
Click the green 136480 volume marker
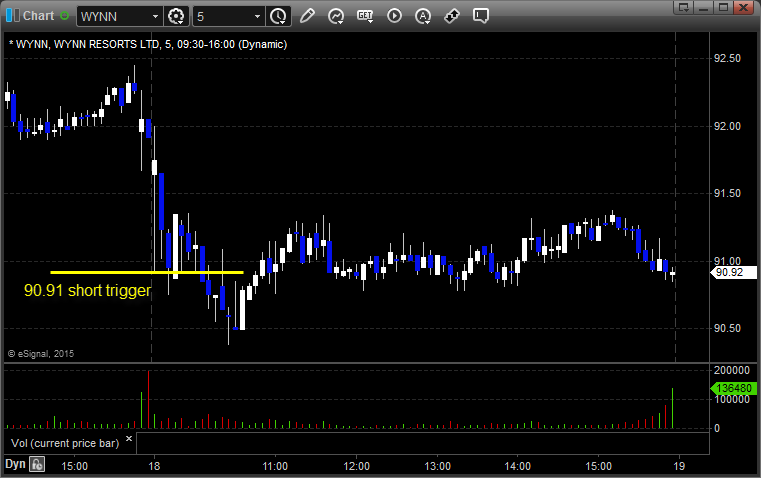tap(733, 388)
